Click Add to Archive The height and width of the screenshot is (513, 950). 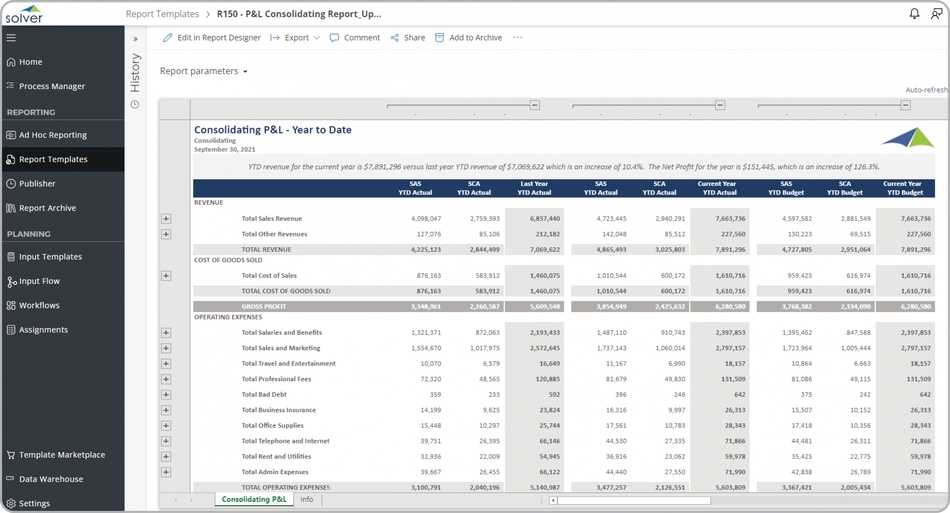(468, 38)
